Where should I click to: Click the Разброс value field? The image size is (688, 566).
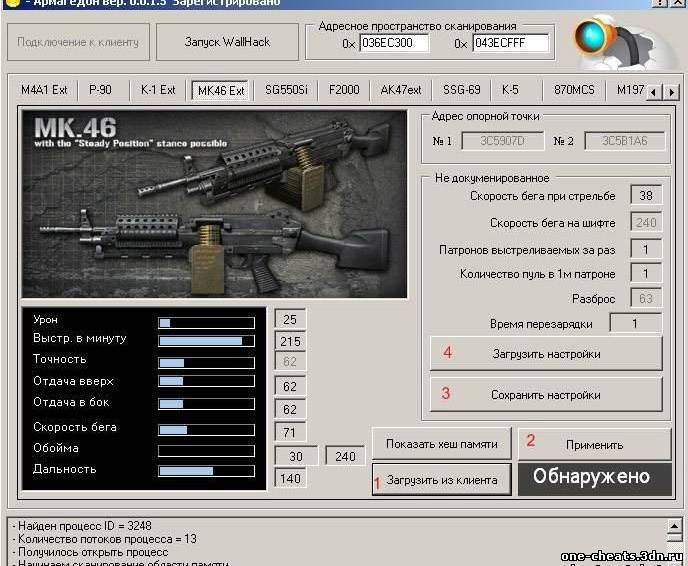(646, 298)
